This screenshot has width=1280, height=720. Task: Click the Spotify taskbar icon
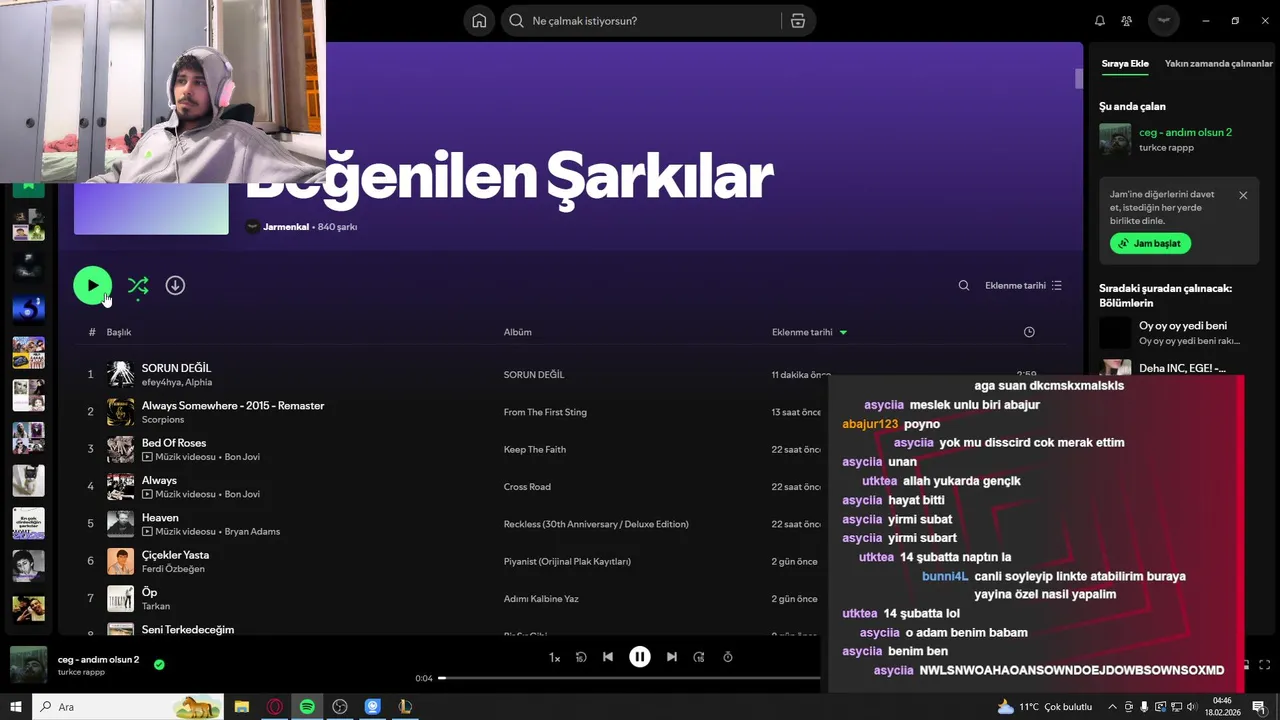click(307, 707)
